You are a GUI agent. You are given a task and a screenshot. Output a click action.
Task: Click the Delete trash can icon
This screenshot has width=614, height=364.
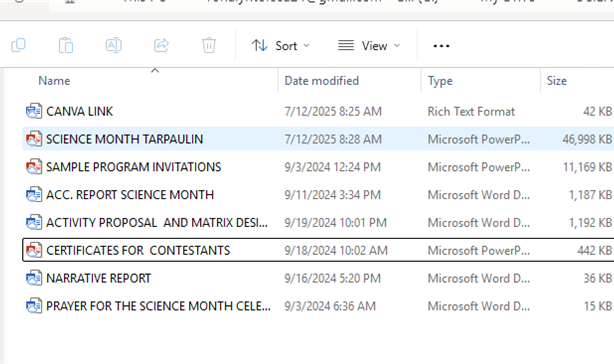click(209, 45)
